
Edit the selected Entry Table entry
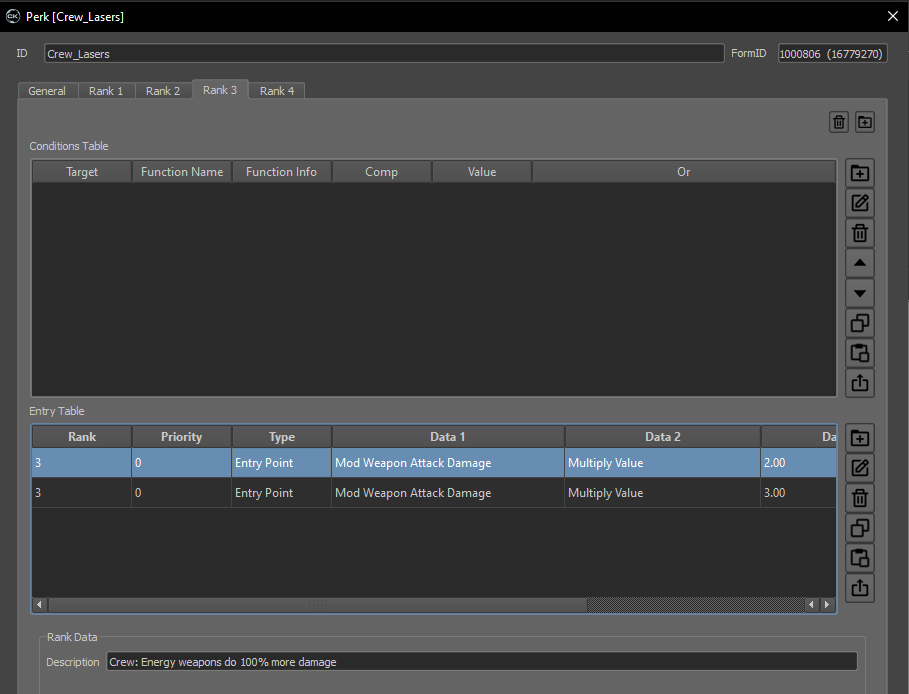click(x=860, y=468)
